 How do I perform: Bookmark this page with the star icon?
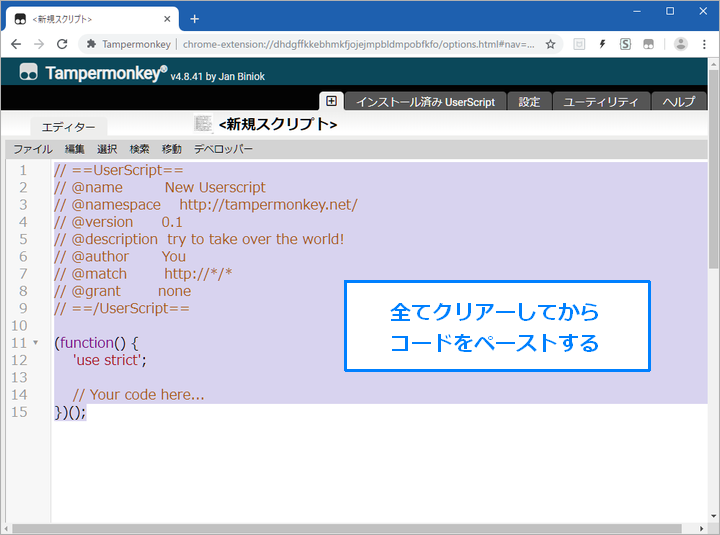click(x=550, y=44)
